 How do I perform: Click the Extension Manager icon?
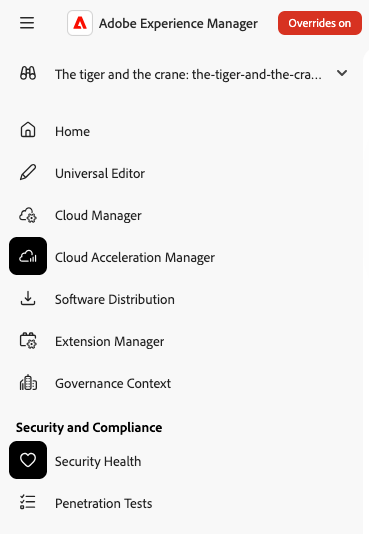[x=28, y=341]
